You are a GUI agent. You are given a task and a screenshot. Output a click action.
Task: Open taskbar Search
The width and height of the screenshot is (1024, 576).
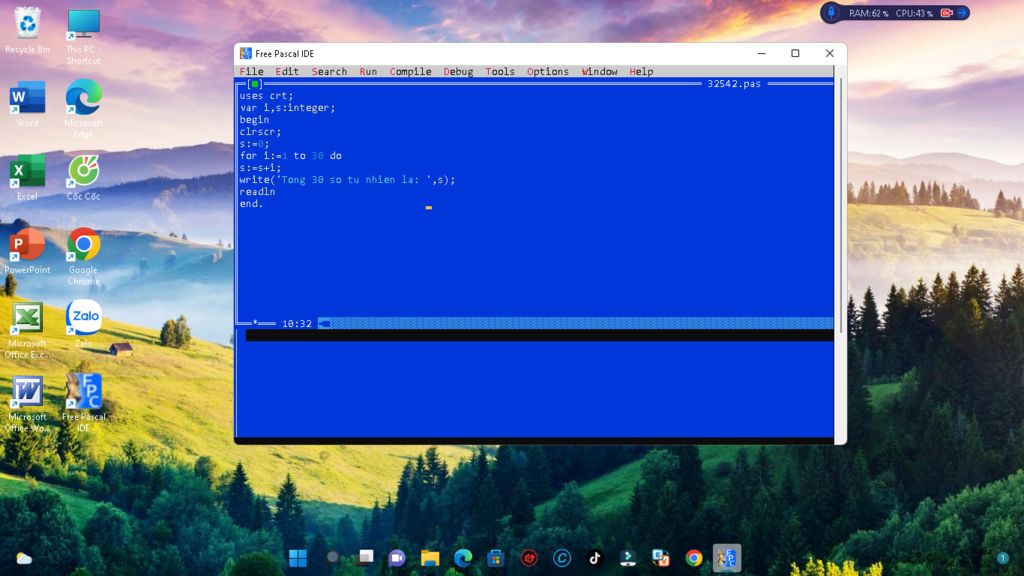[x=332, y=558]
